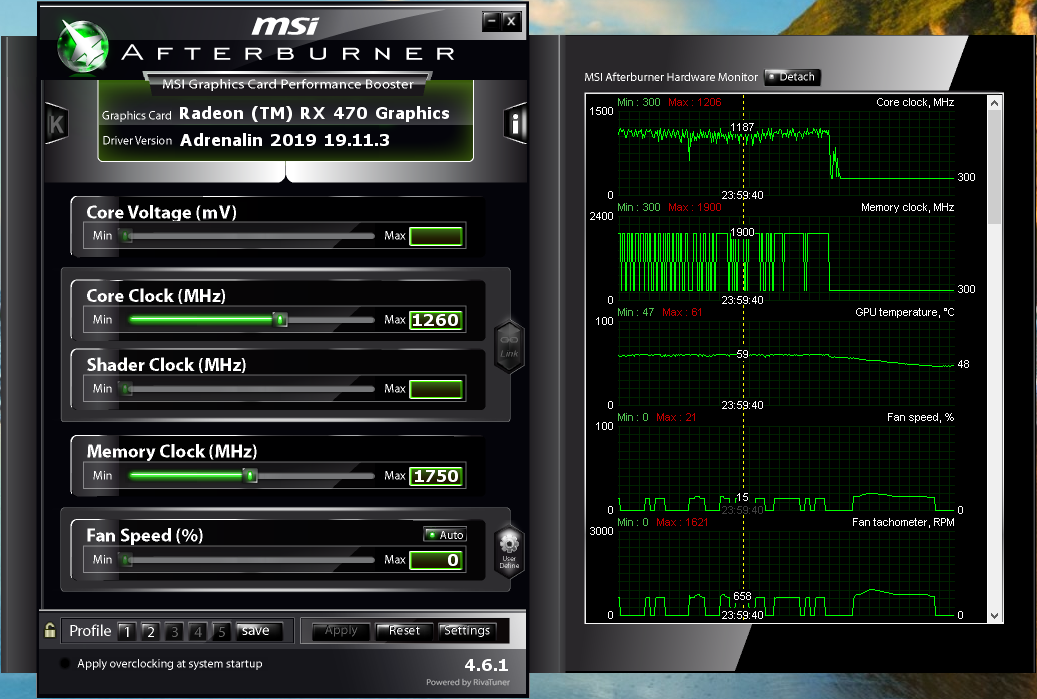
Task: Select profile slot 4
Action: point(198,632)
